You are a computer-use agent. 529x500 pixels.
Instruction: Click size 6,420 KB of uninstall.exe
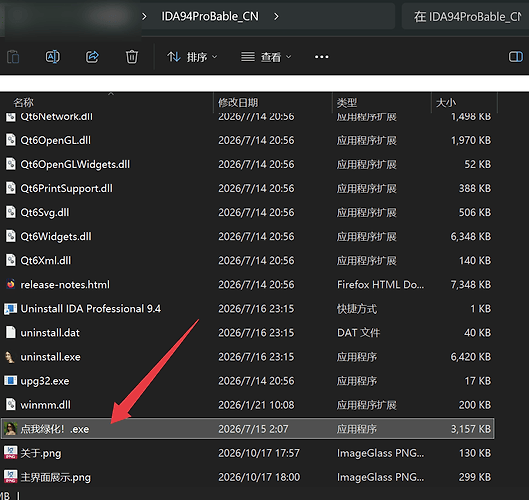471,357
